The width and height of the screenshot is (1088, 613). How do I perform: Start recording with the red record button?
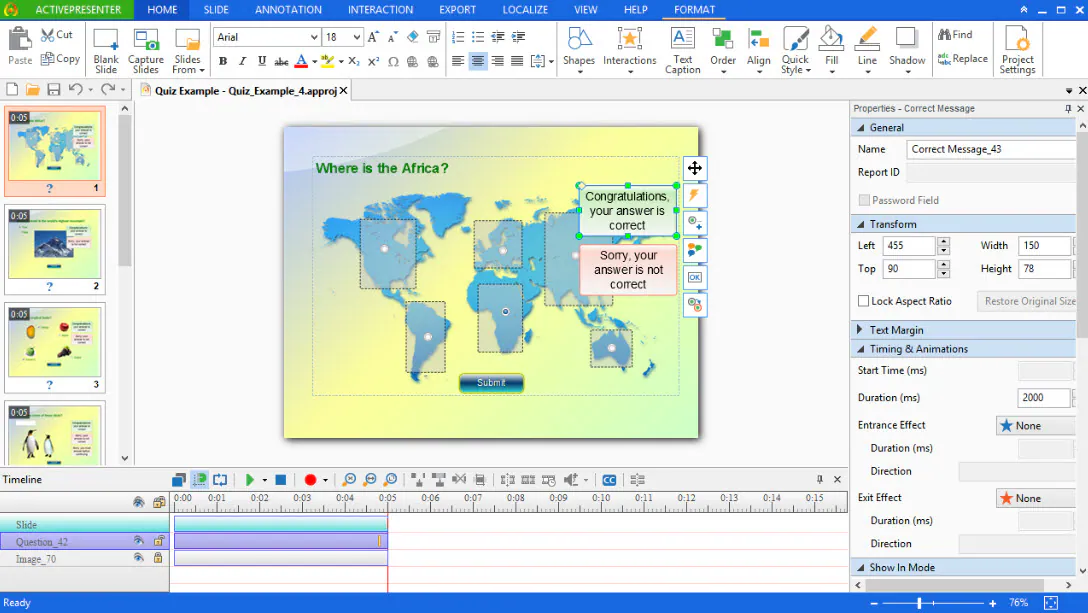310,480
